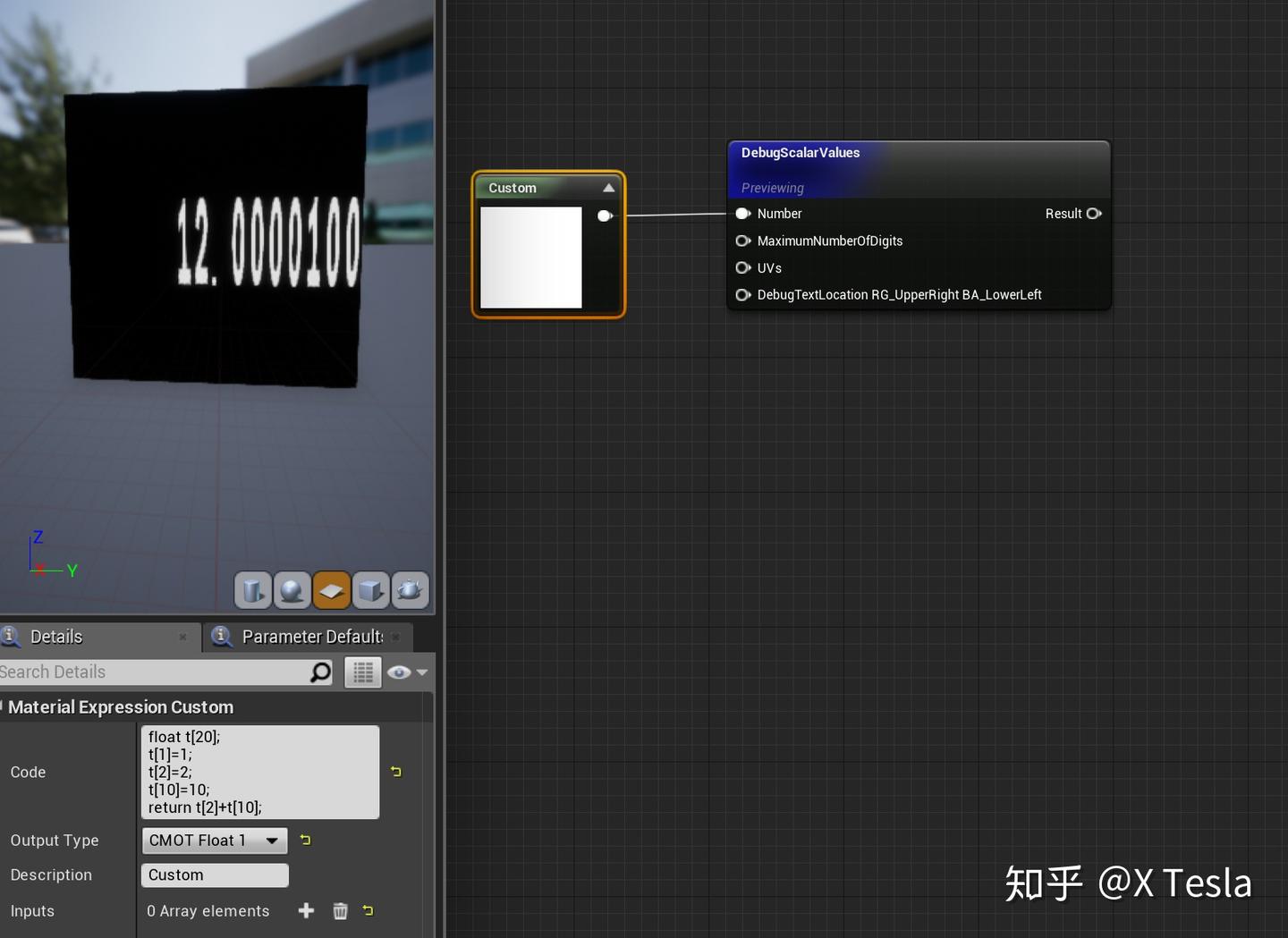This screenshot has height=938, width=1288.
Task: Select the cylinder preview shape
Action: coord(252,590)
